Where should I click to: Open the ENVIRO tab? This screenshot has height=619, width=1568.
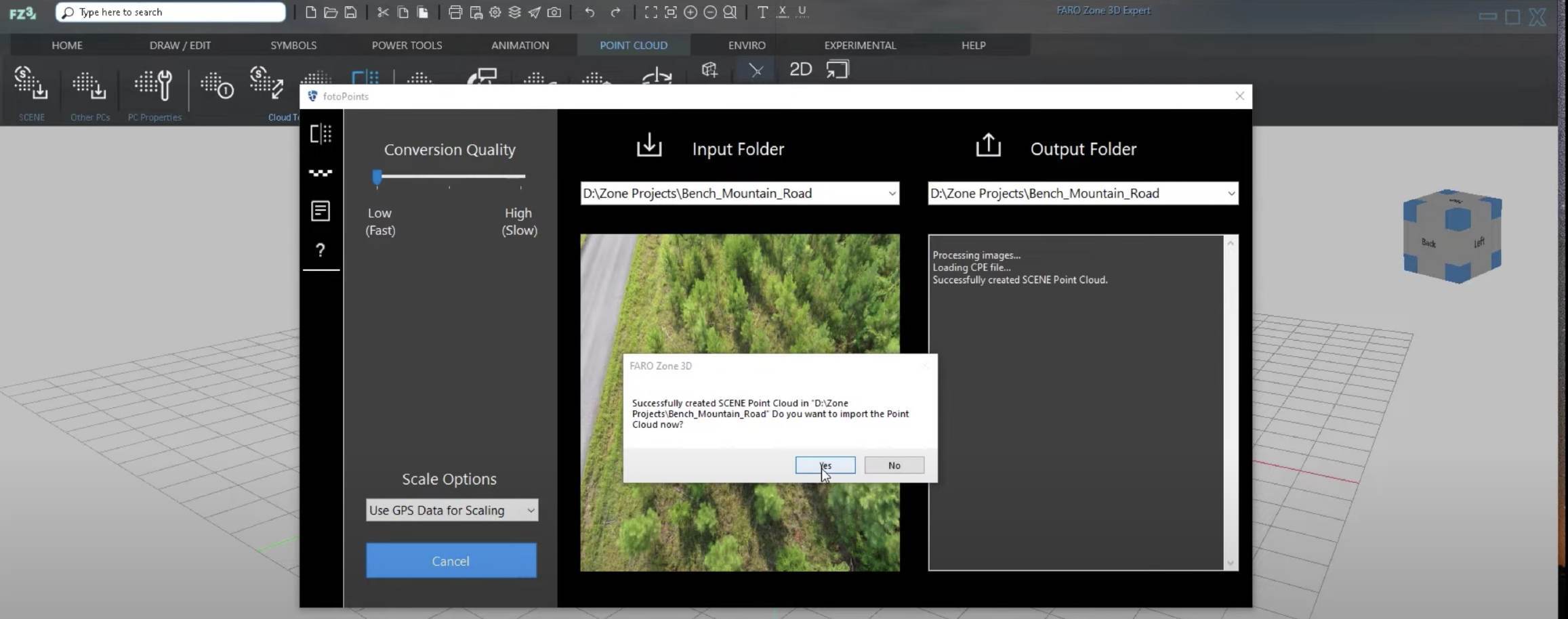tap(747, 45)
